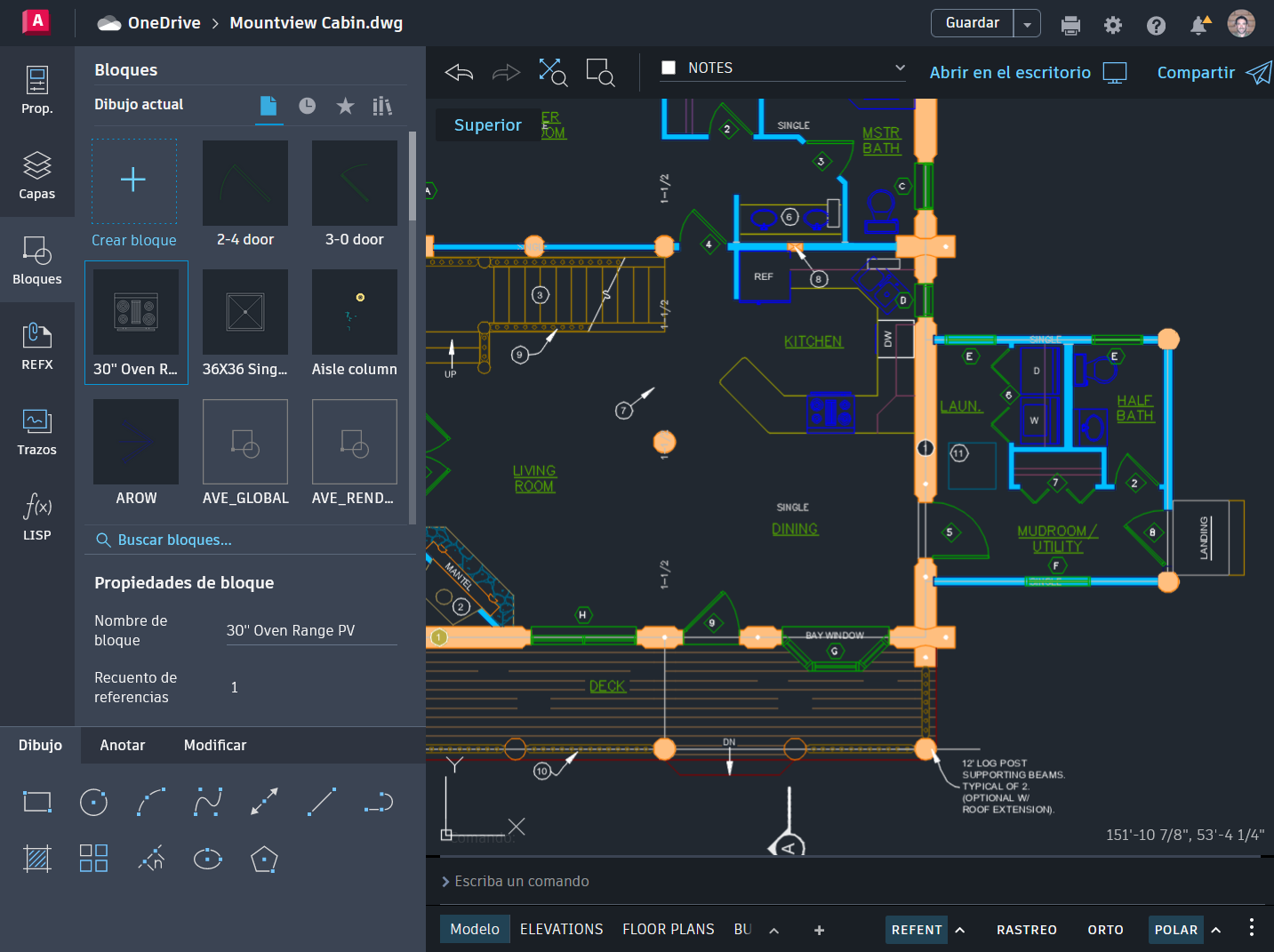Open the Prop. properties panel
The width and height of the screenshot is (1274, 952).
(37, 90)
